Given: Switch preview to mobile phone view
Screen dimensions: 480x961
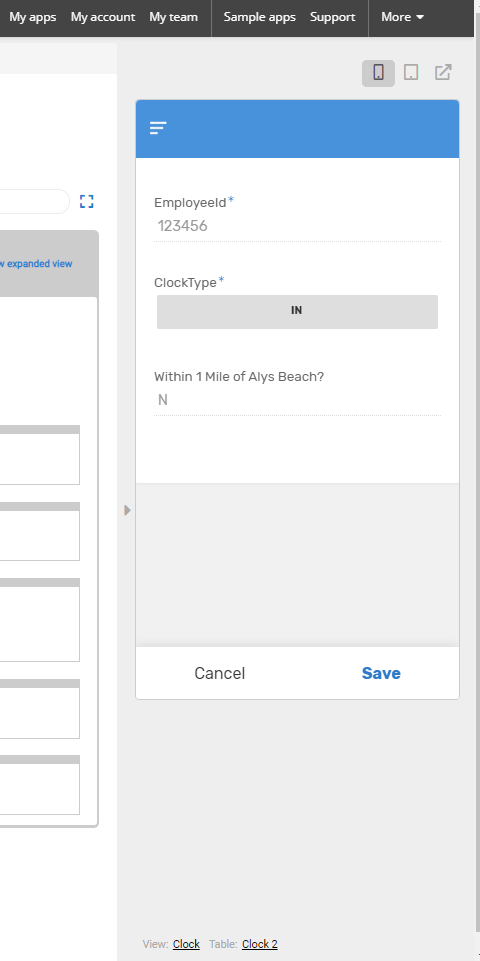Looking at the screenshot, I should pyautogui.click(x=378, y=73).
